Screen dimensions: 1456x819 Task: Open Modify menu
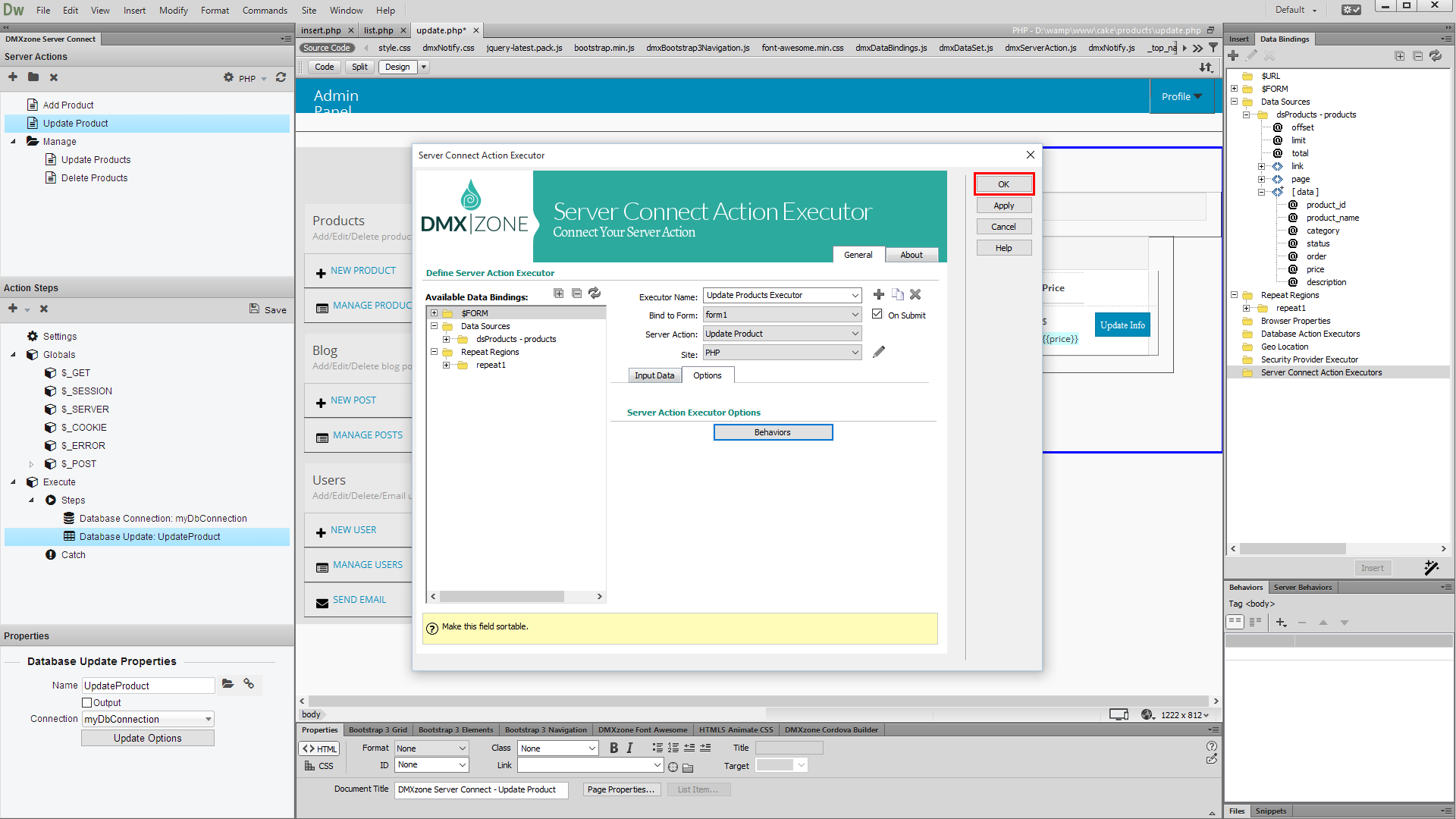click(173, 11)
